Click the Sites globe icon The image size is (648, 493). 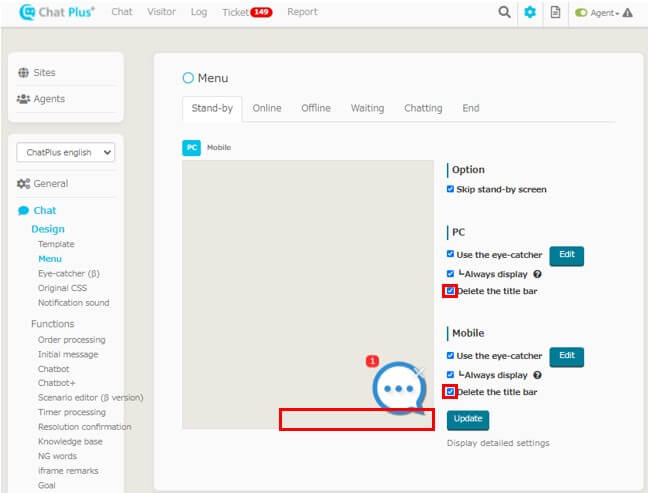pyautogui.click(x=24, y=72)
